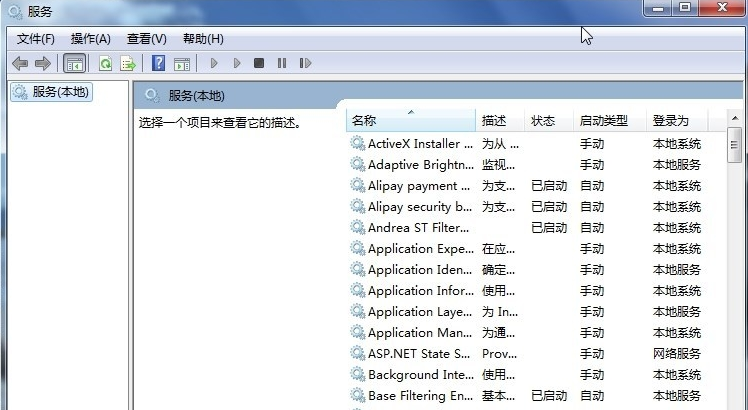748x410 pixels.
Task: Click 已启动 status of Alipay payment row
Action: pos(549,185)
